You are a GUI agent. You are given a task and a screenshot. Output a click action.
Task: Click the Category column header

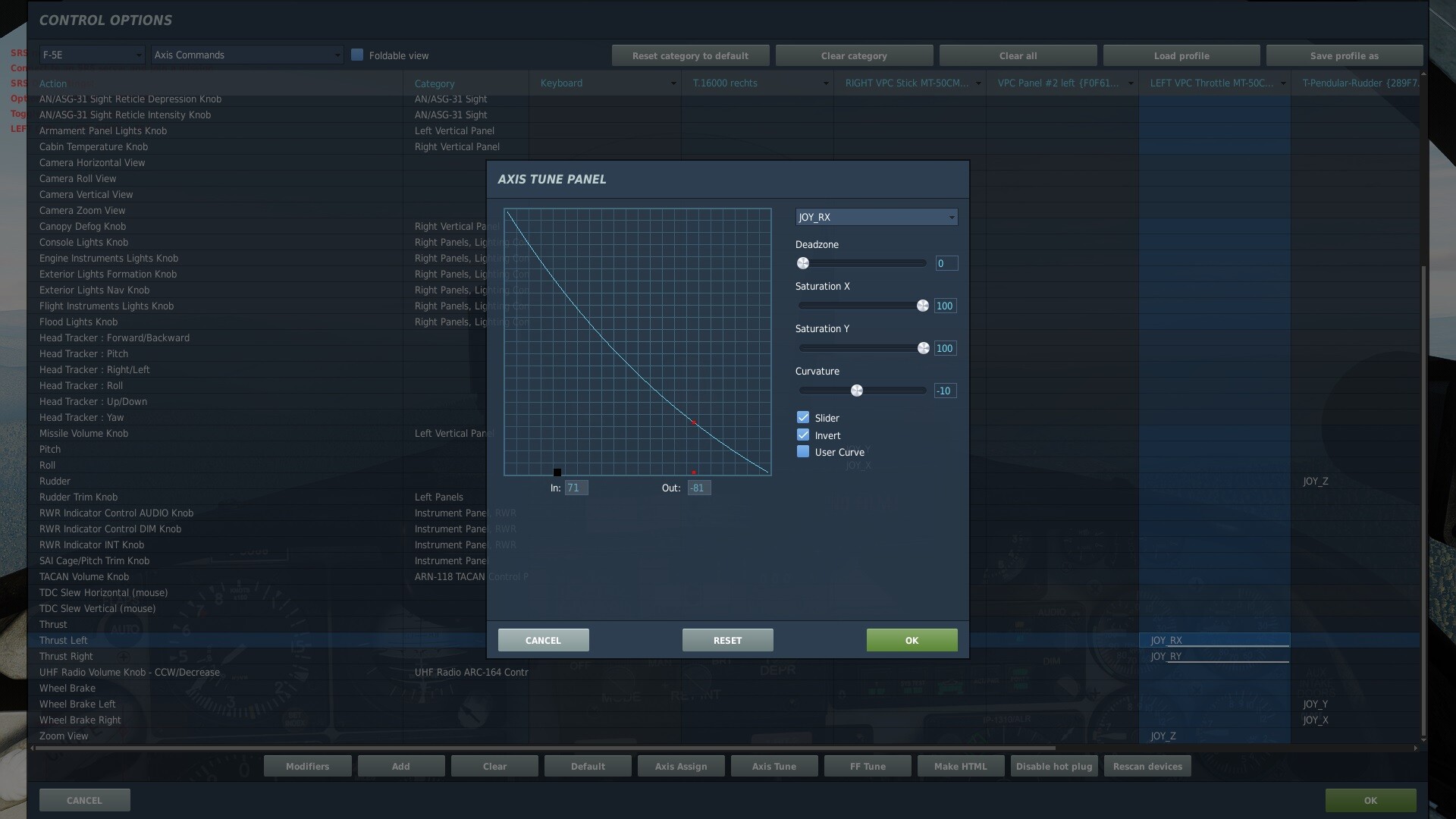pyautogui.click(x=435, y=83)
